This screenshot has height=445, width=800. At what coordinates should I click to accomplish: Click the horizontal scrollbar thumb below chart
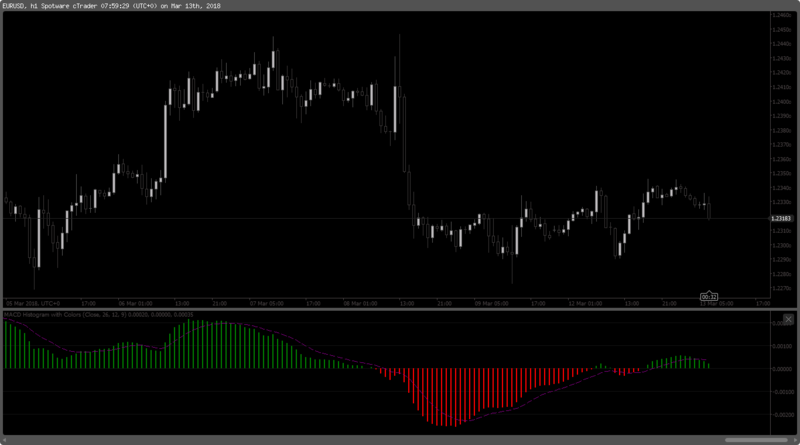pos(756,440)
